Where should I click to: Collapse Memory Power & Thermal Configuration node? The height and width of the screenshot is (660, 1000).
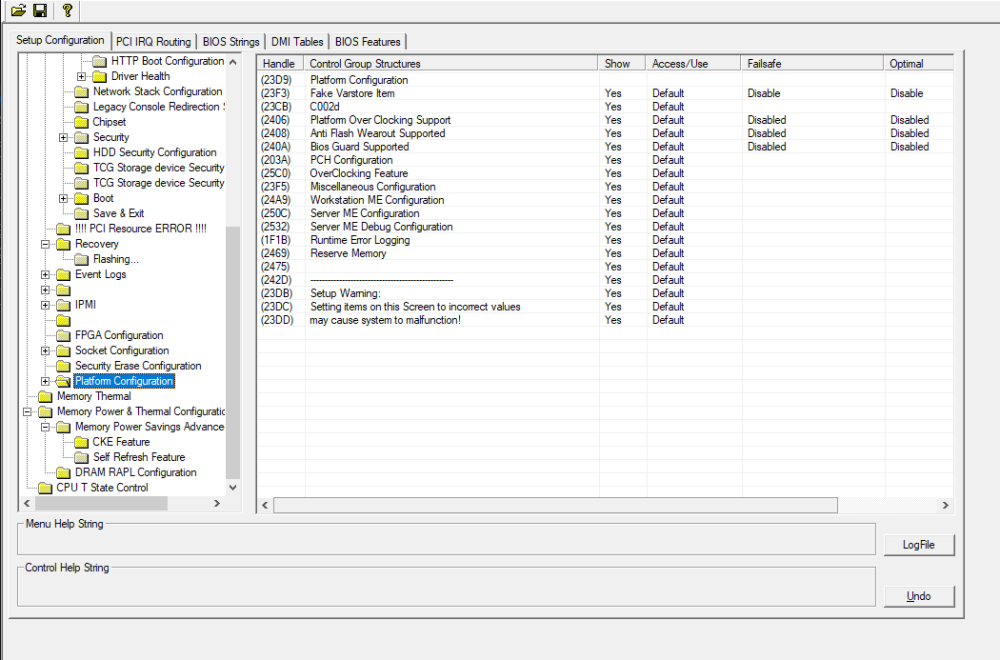point(27,412)
